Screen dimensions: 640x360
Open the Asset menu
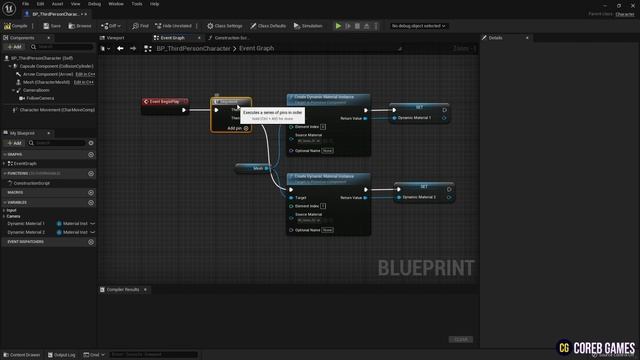(x=58, y=4)
